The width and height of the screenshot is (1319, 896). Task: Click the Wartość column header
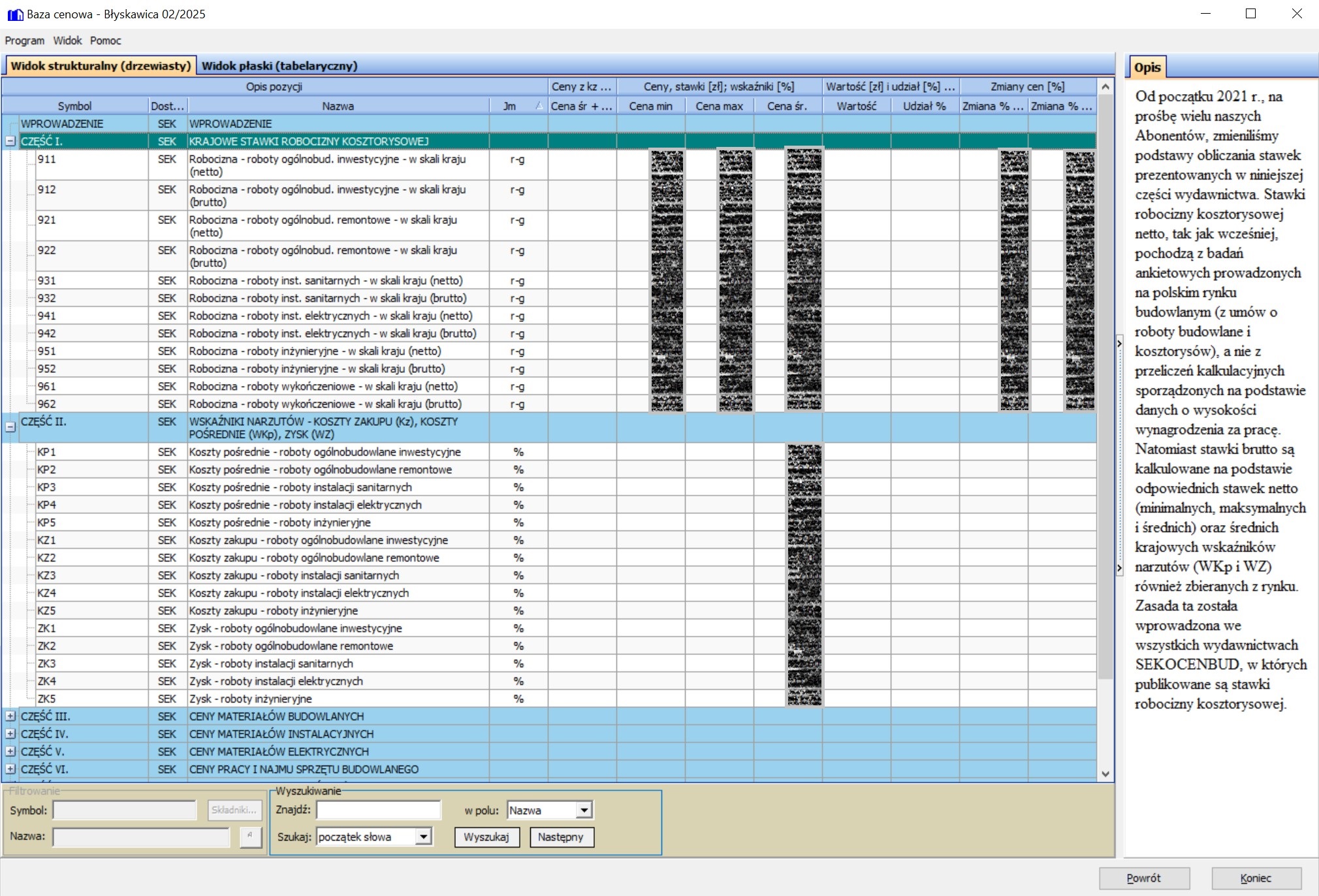coord(857,106)
